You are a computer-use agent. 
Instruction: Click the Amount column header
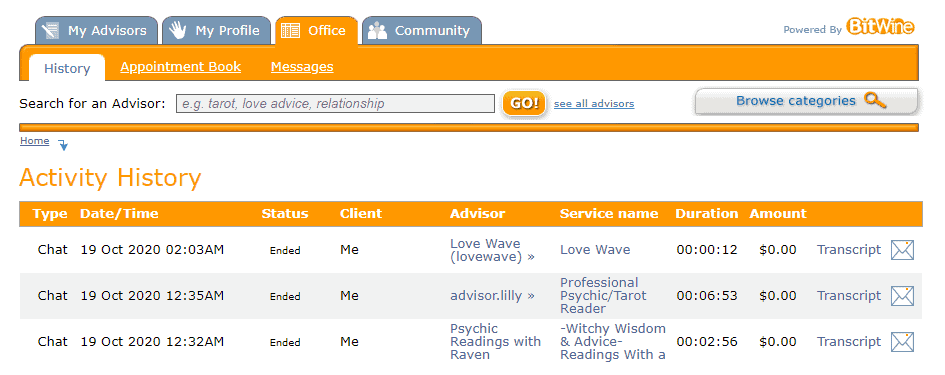click(778, 214)
